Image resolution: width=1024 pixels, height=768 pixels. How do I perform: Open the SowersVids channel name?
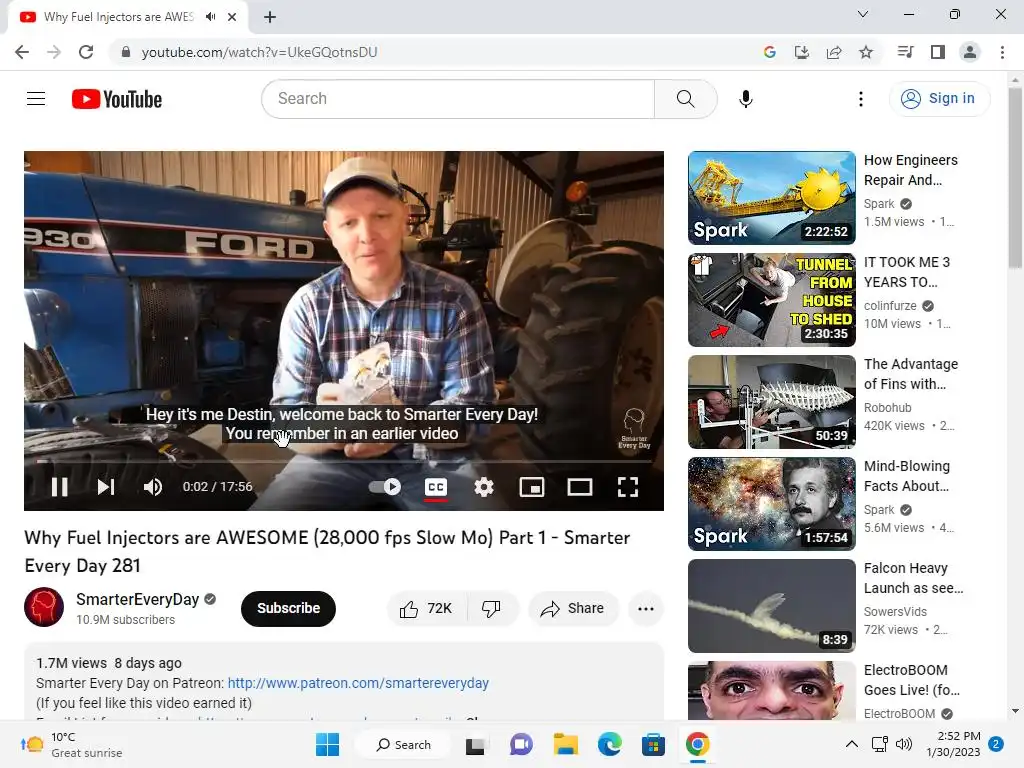[895, 611]
